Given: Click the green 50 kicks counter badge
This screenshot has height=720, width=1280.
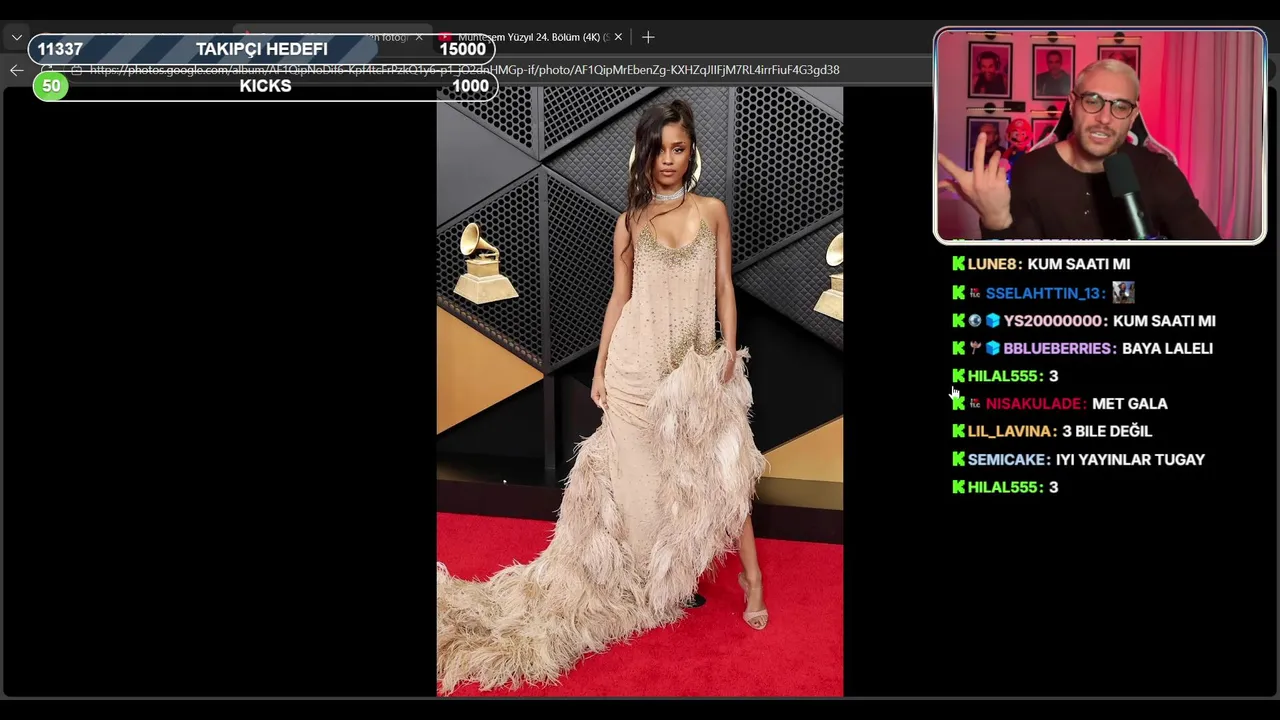Looking at the screenshot, I should tap(51, 86).
